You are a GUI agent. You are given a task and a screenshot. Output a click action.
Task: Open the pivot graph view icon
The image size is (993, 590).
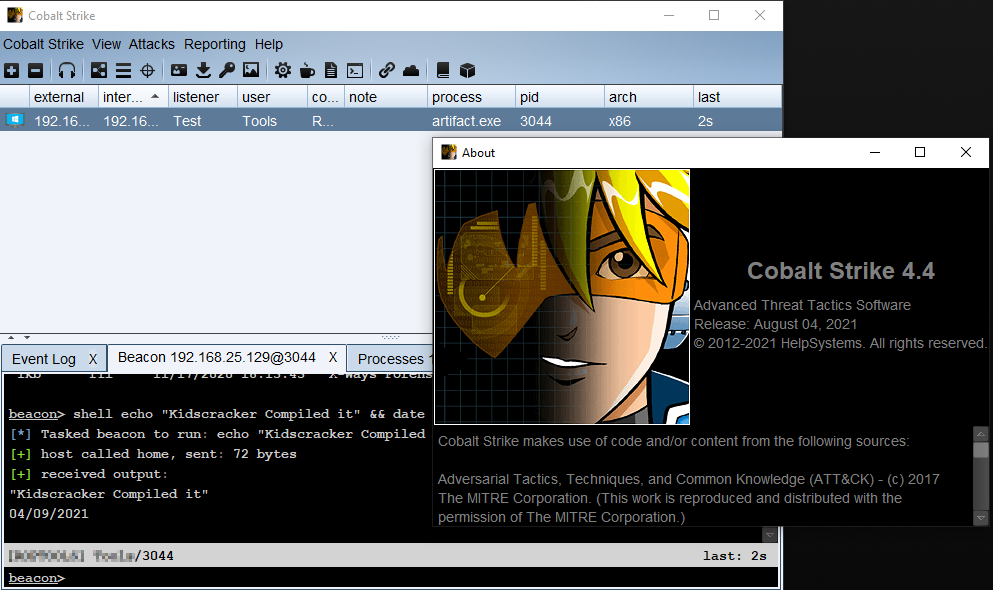[x=98, y=70]
